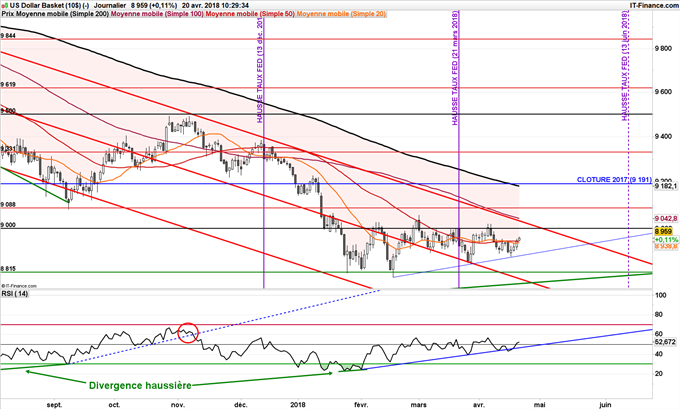Open the IT-Finance.com link at top right
680x409 pixels.
(x=654, y=5)
